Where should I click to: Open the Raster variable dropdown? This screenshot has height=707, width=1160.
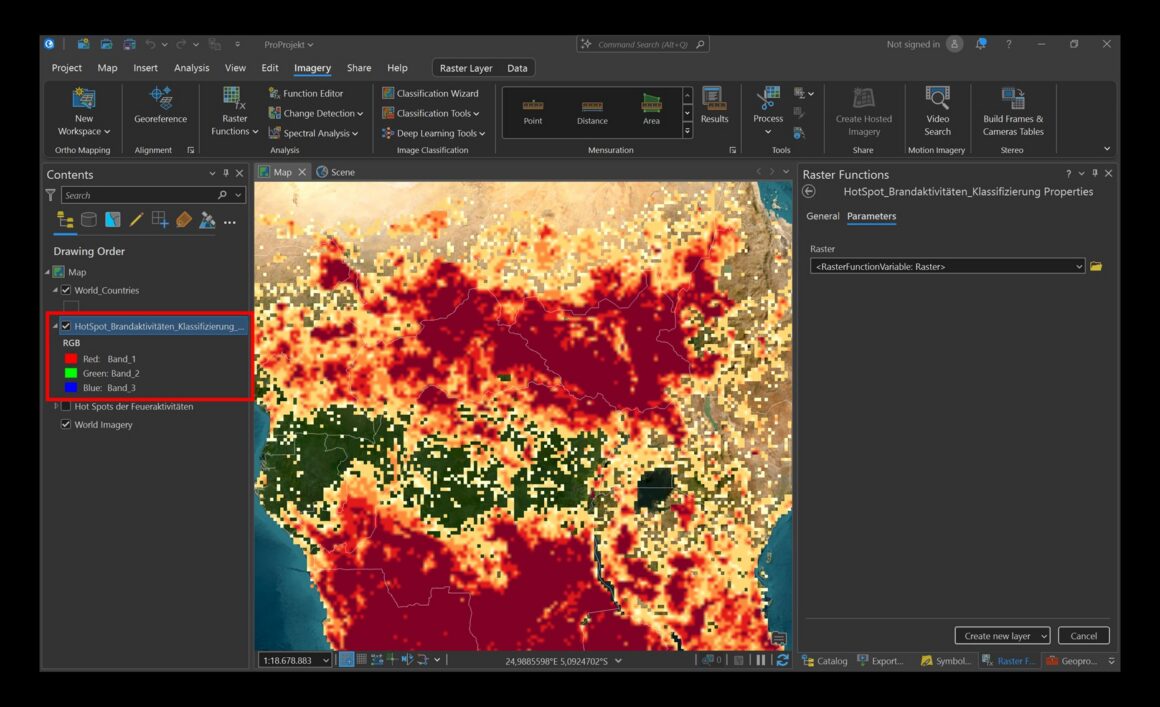coord(1078,267)
